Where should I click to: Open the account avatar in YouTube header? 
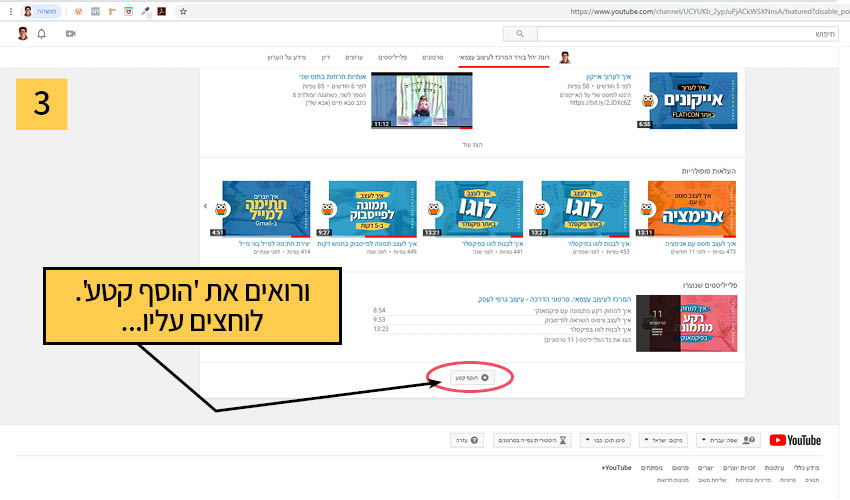point(22,34)
